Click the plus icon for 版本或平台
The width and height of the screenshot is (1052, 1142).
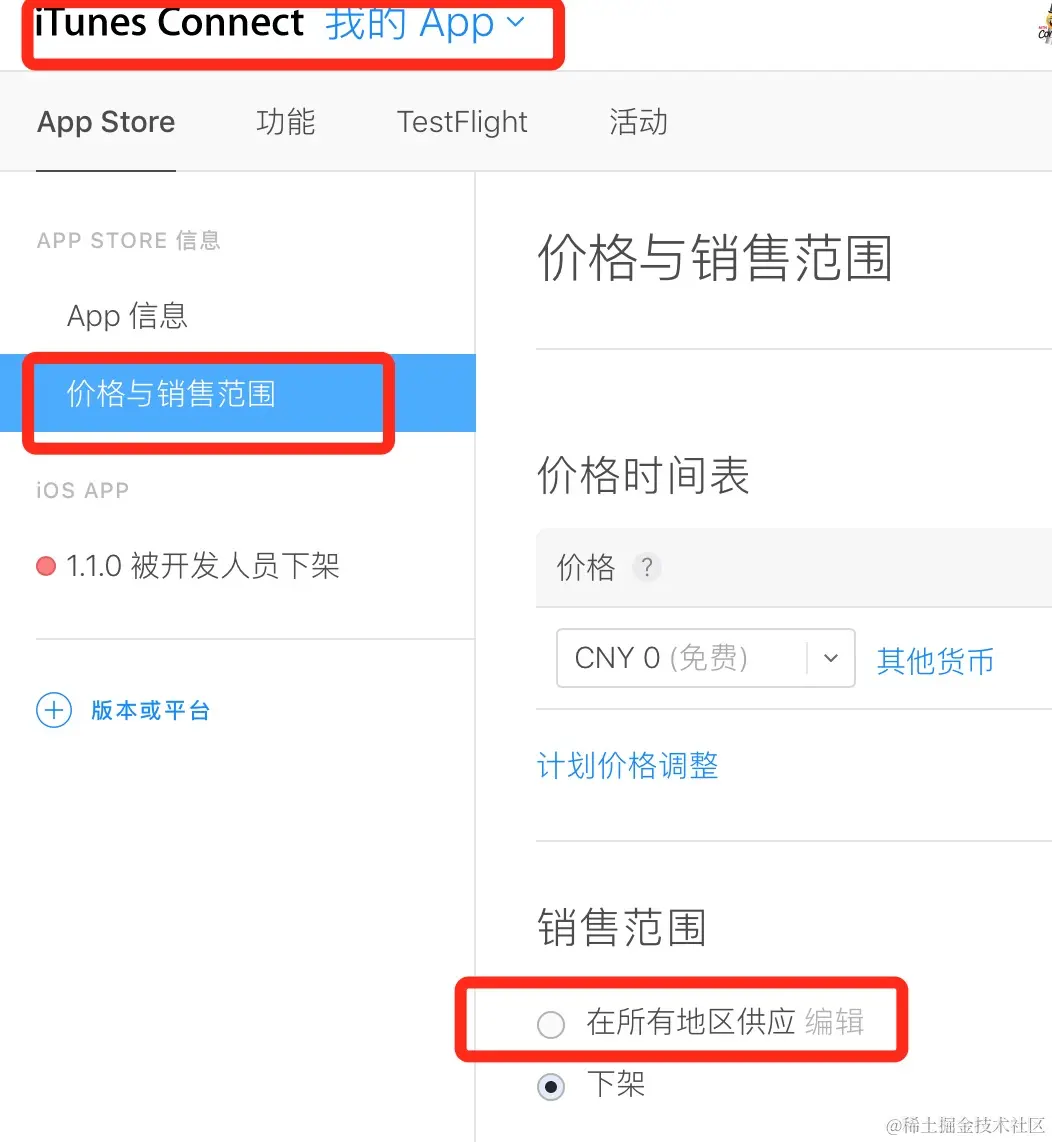tap(54, 710)
